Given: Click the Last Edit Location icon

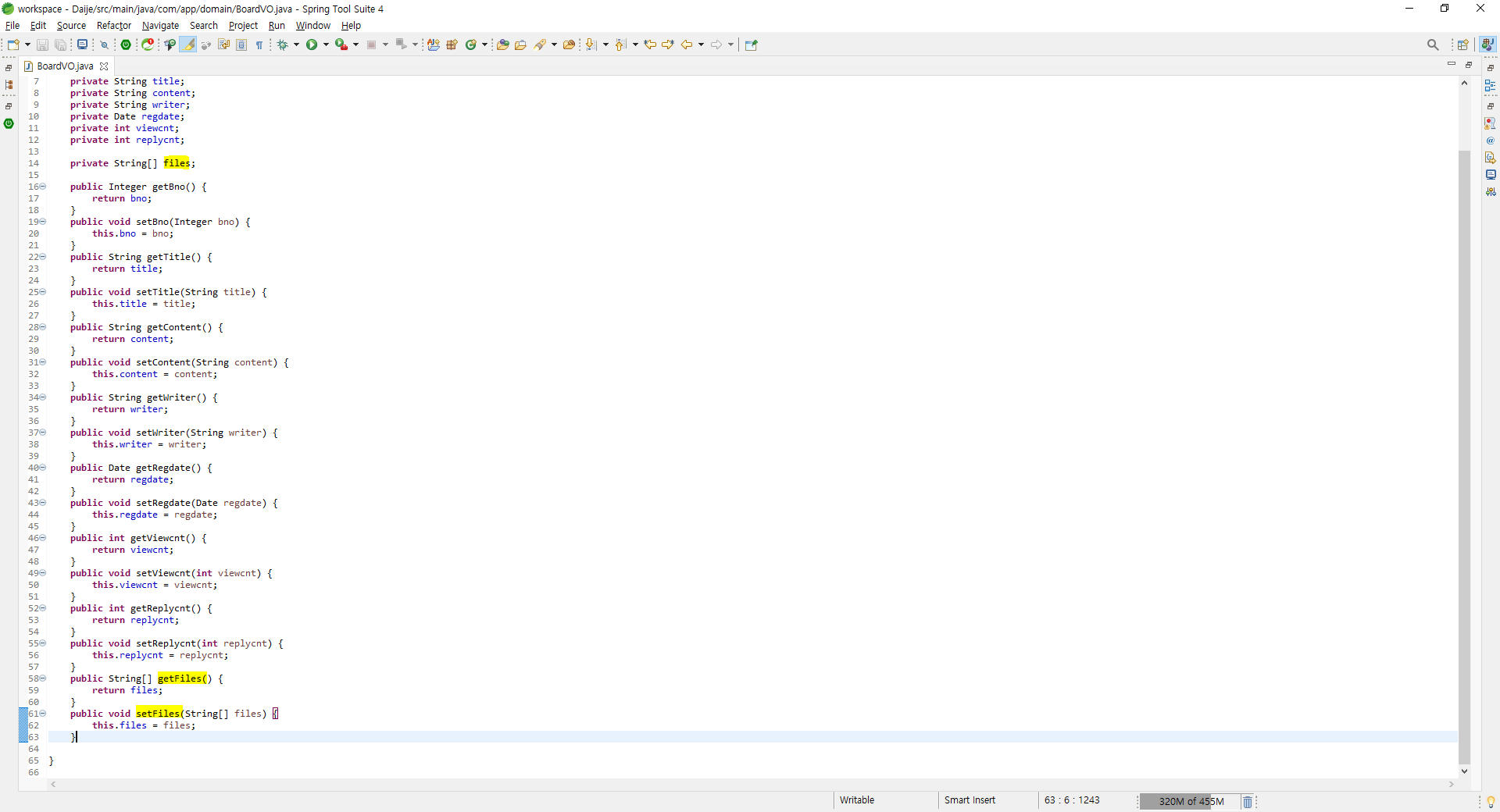Looking at the screenshot, I should coord(650,45).
